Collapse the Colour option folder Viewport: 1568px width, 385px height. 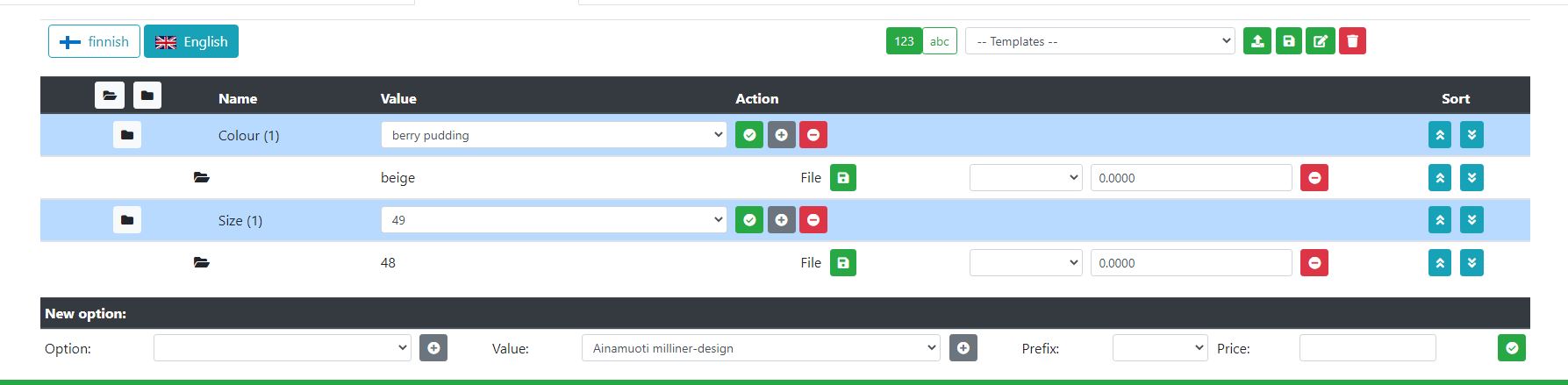127,135
